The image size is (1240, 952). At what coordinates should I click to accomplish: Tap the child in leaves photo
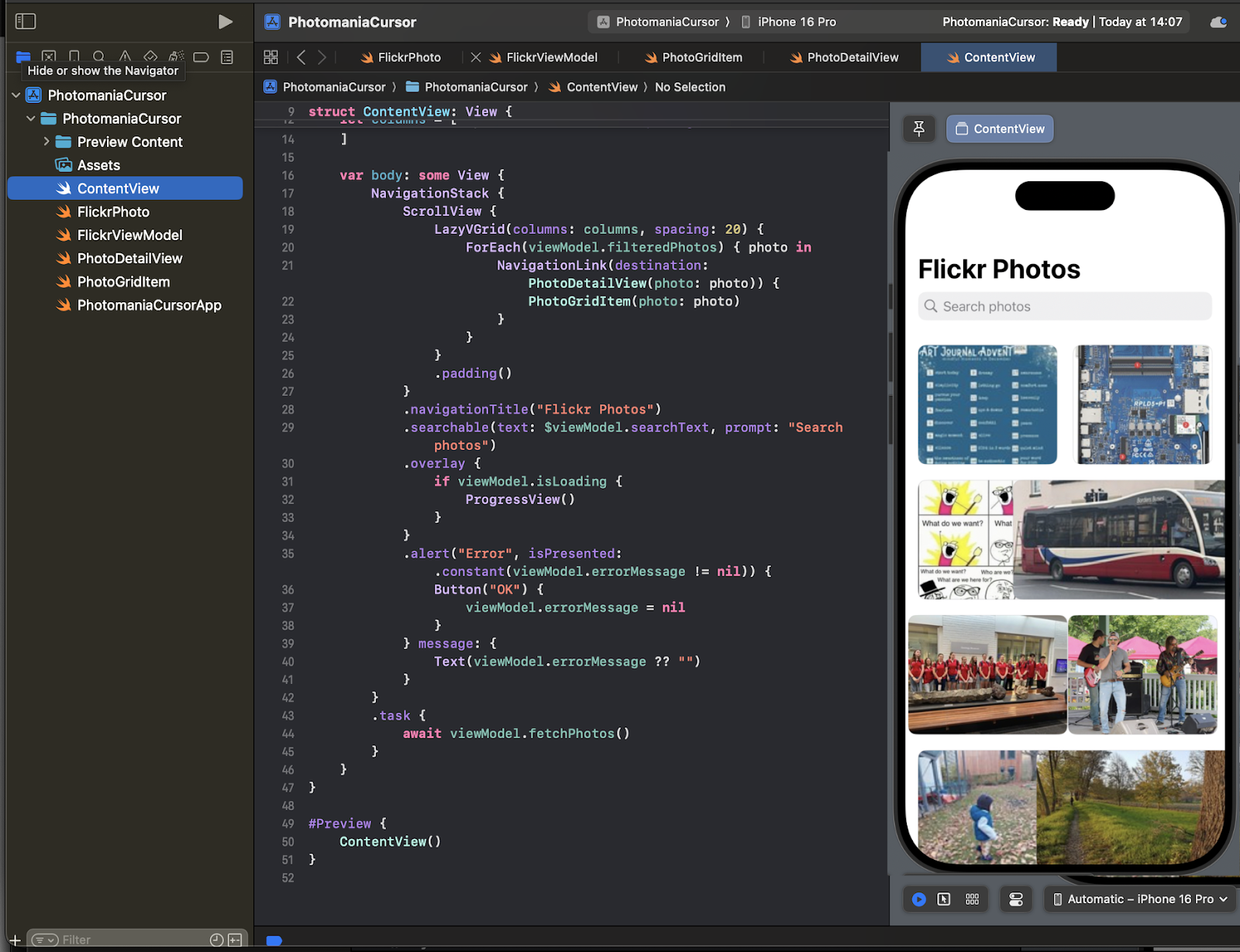(977, 807)
